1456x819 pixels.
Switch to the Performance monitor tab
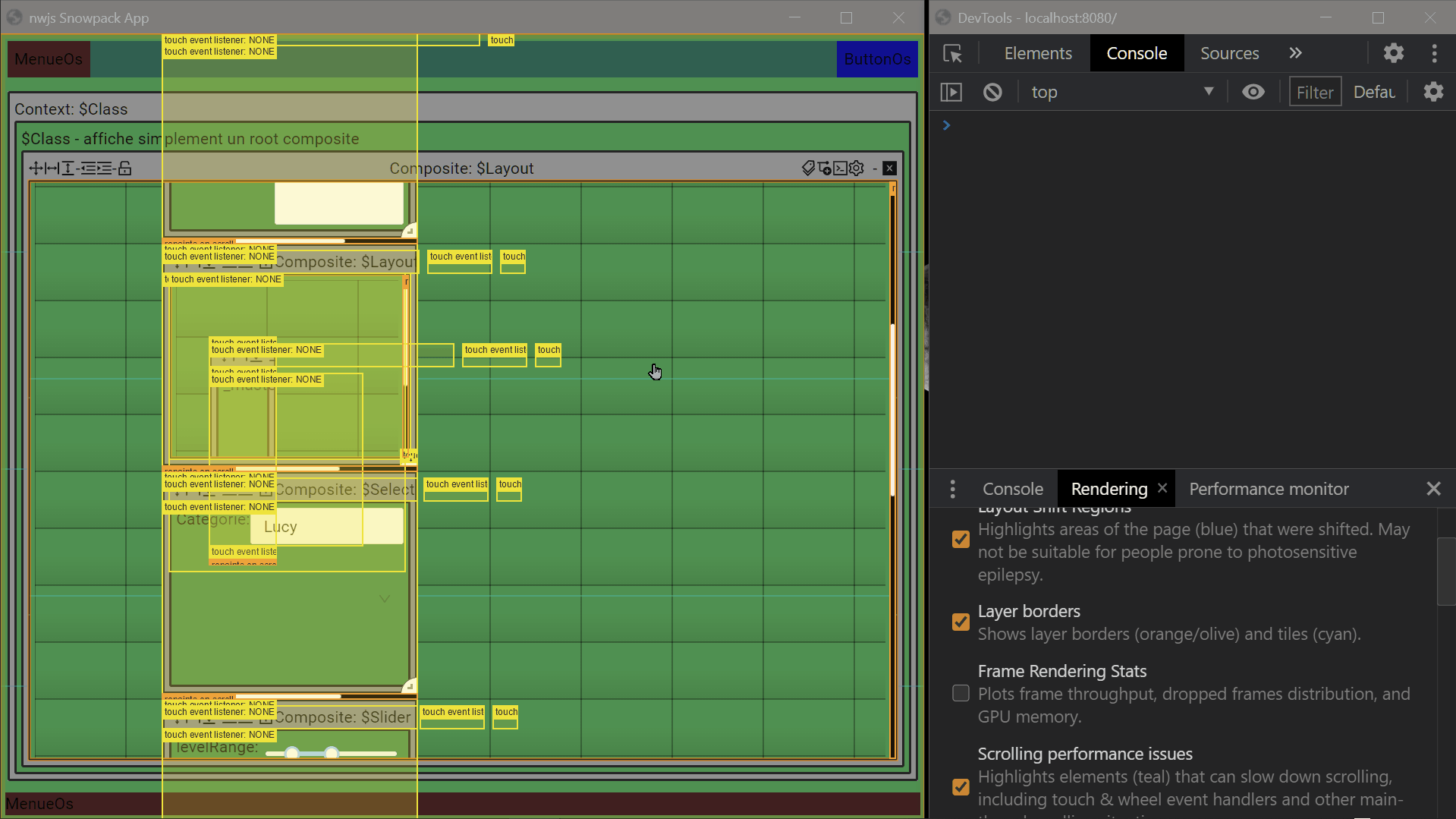click(1269, 489)
